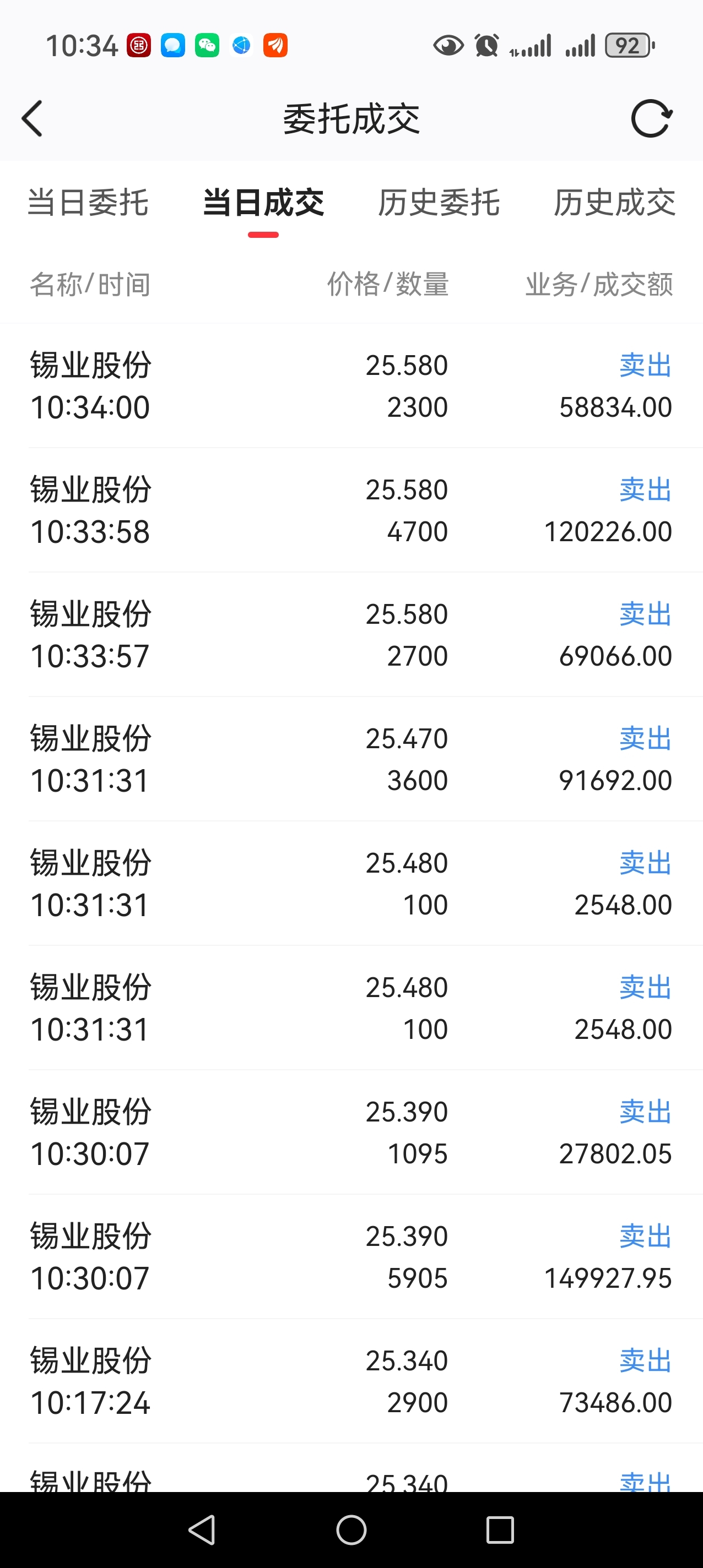The image size is (703, 1568).
Task: Switch to 当日委托 tab
Action: (88, 203)
